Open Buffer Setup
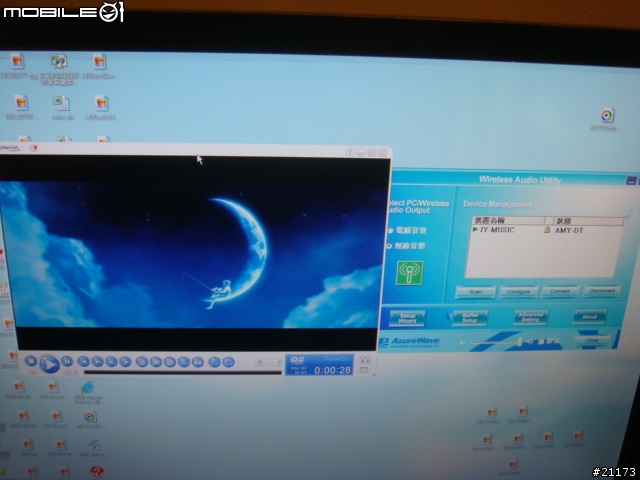Screen dimensions: 640x480 coord(470,318)
